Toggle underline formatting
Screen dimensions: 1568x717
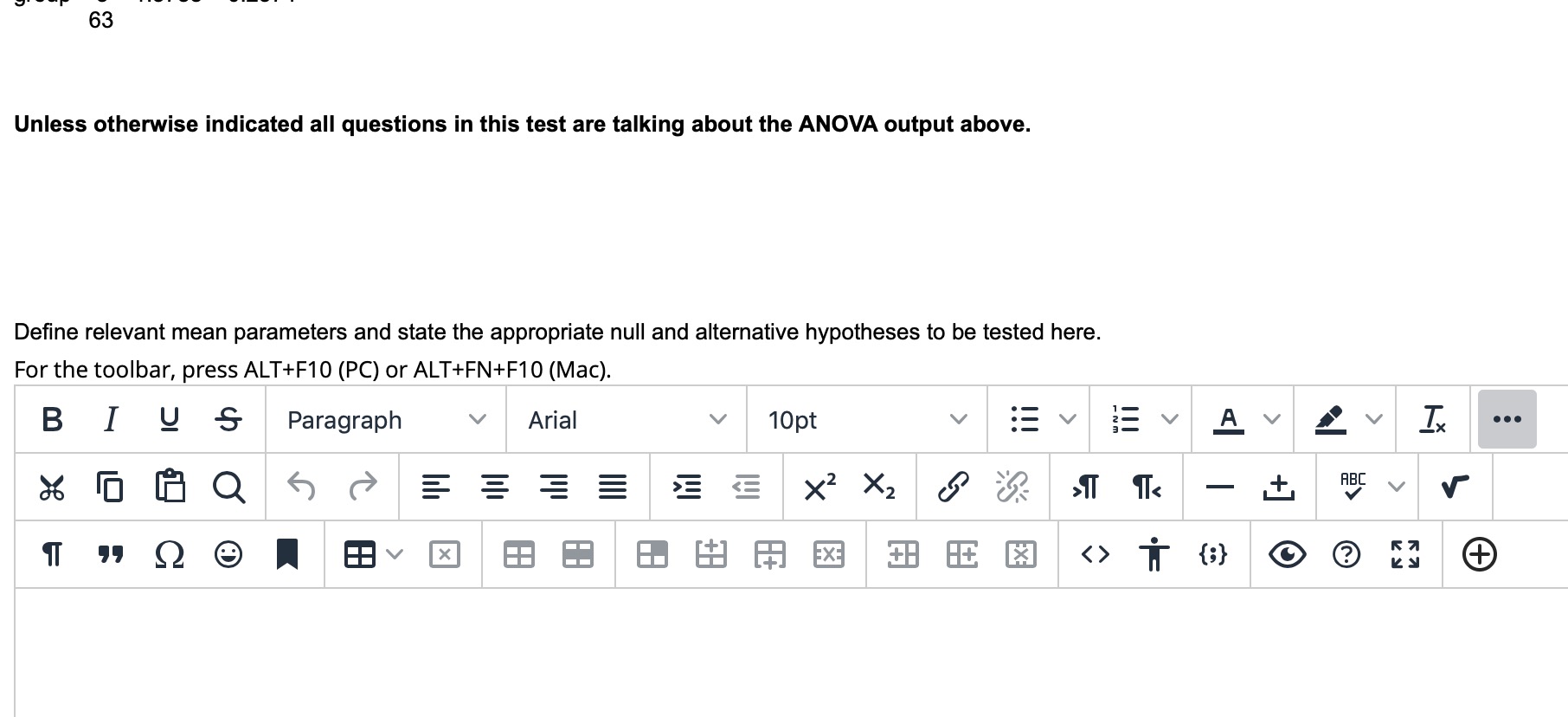[x=170, y=420]
